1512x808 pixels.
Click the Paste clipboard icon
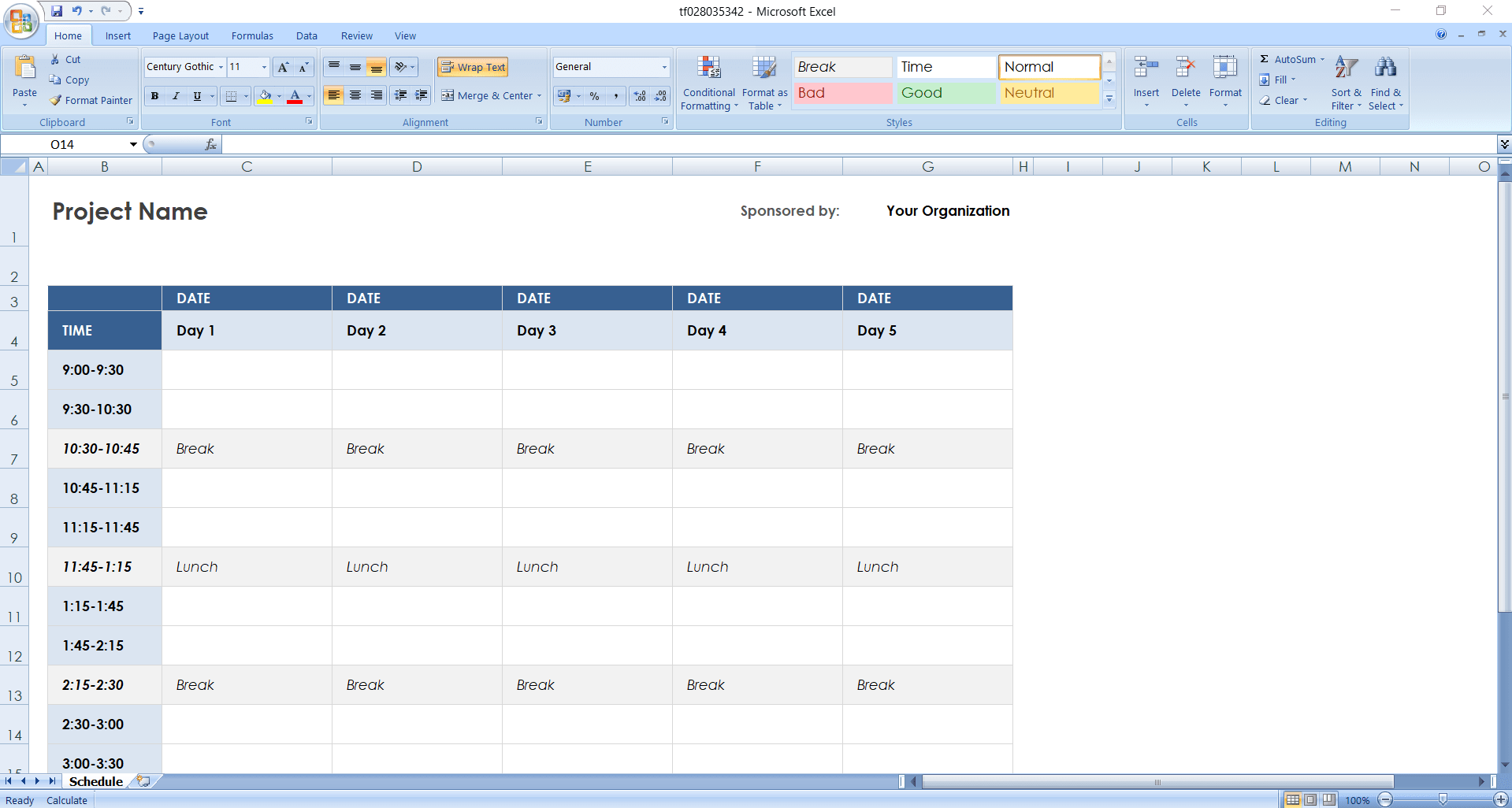point(24,69)
